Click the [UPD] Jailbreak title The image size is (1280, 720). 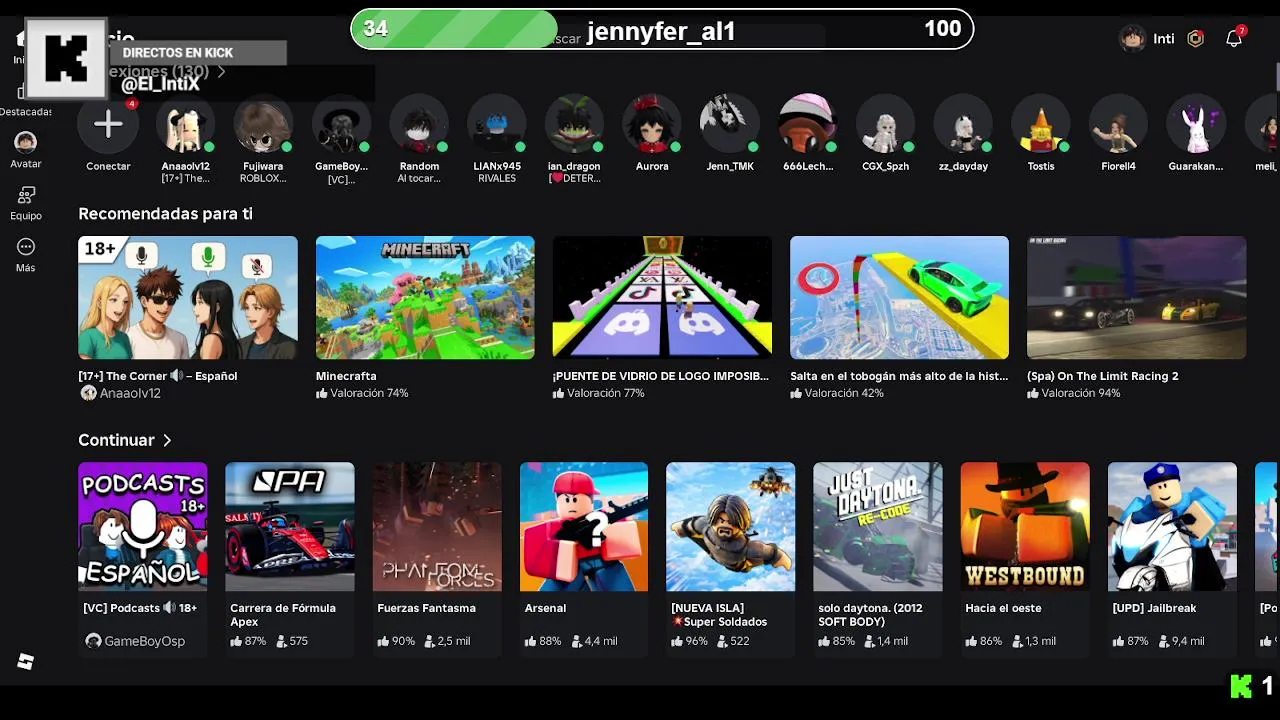pos(1154,608)
